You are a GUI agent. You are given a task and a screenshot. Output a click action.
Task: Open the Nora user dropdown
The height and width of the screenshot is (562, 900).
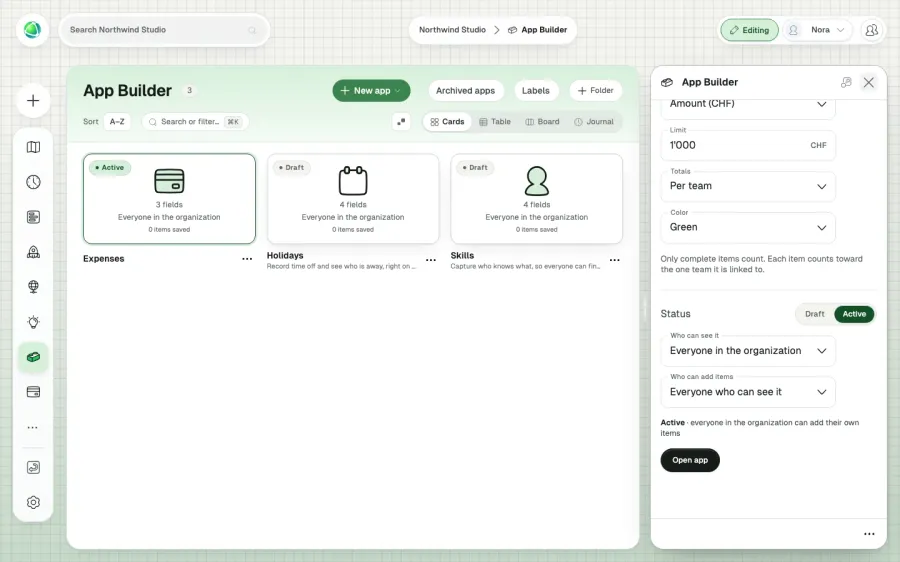tap(818, 30)
